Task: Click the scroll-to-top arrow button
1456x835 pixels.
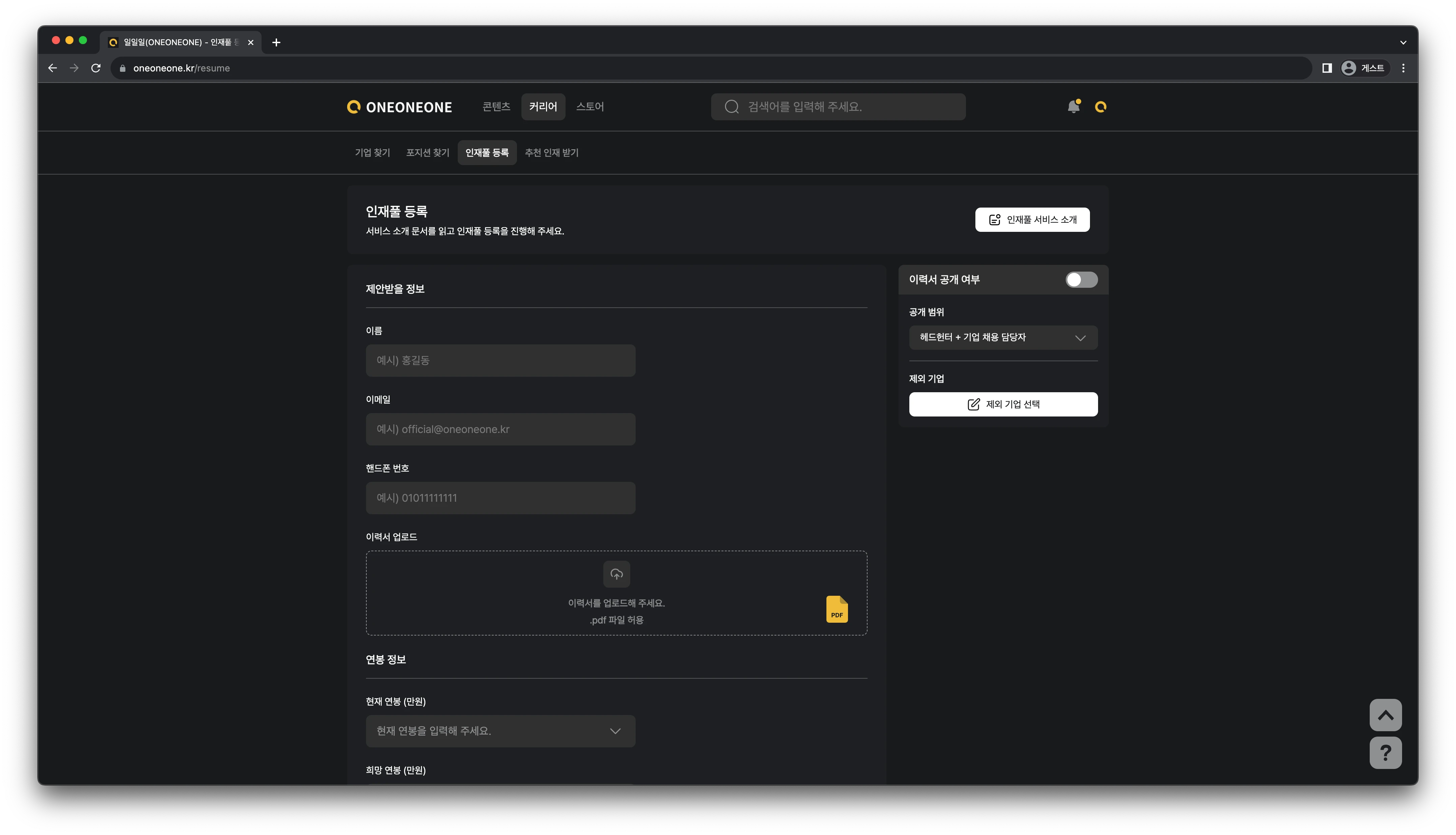Action: click(x=1385, y=715)
